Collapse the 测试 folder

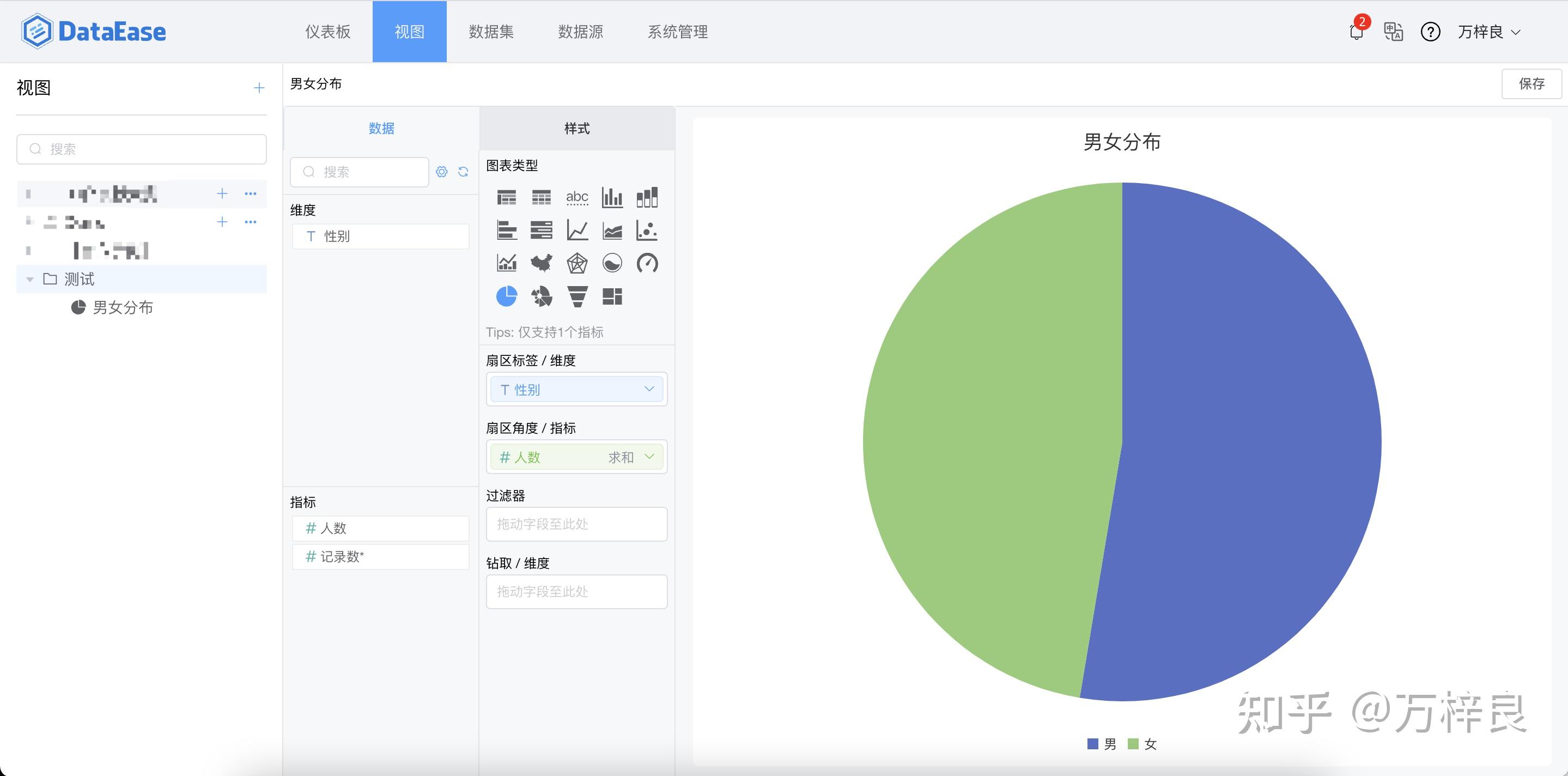pyautogui.click(x=30, y=280)
